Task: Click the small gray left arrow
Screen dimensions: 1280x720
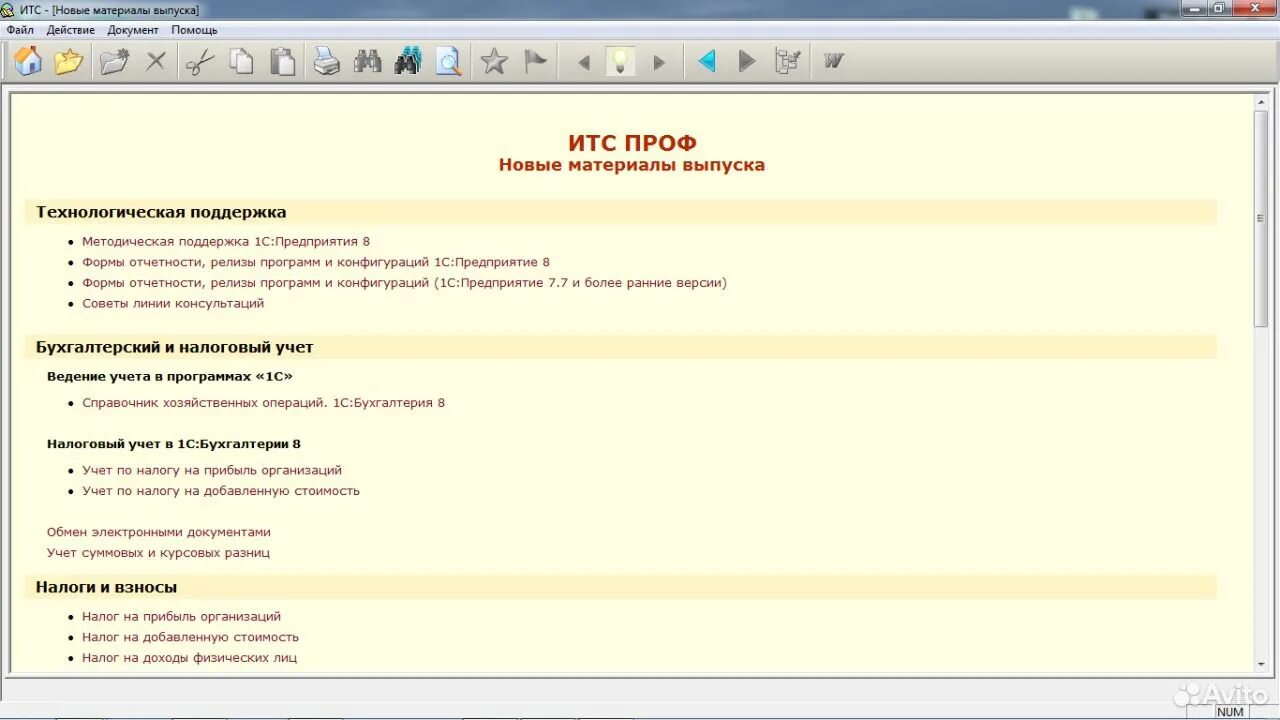Action: pos(584,63)
